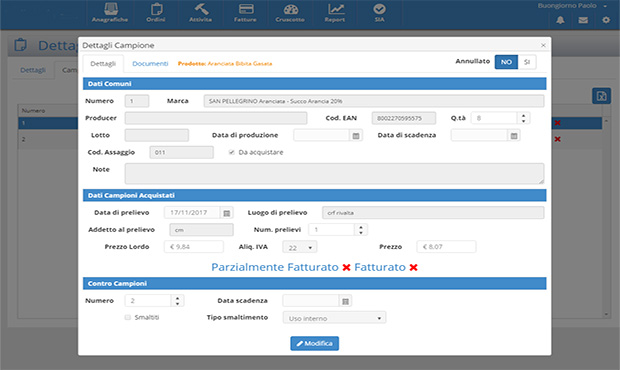The image size is (620, 370).
Task: Click the background table scrollbar down arrow
Action: 606,315
